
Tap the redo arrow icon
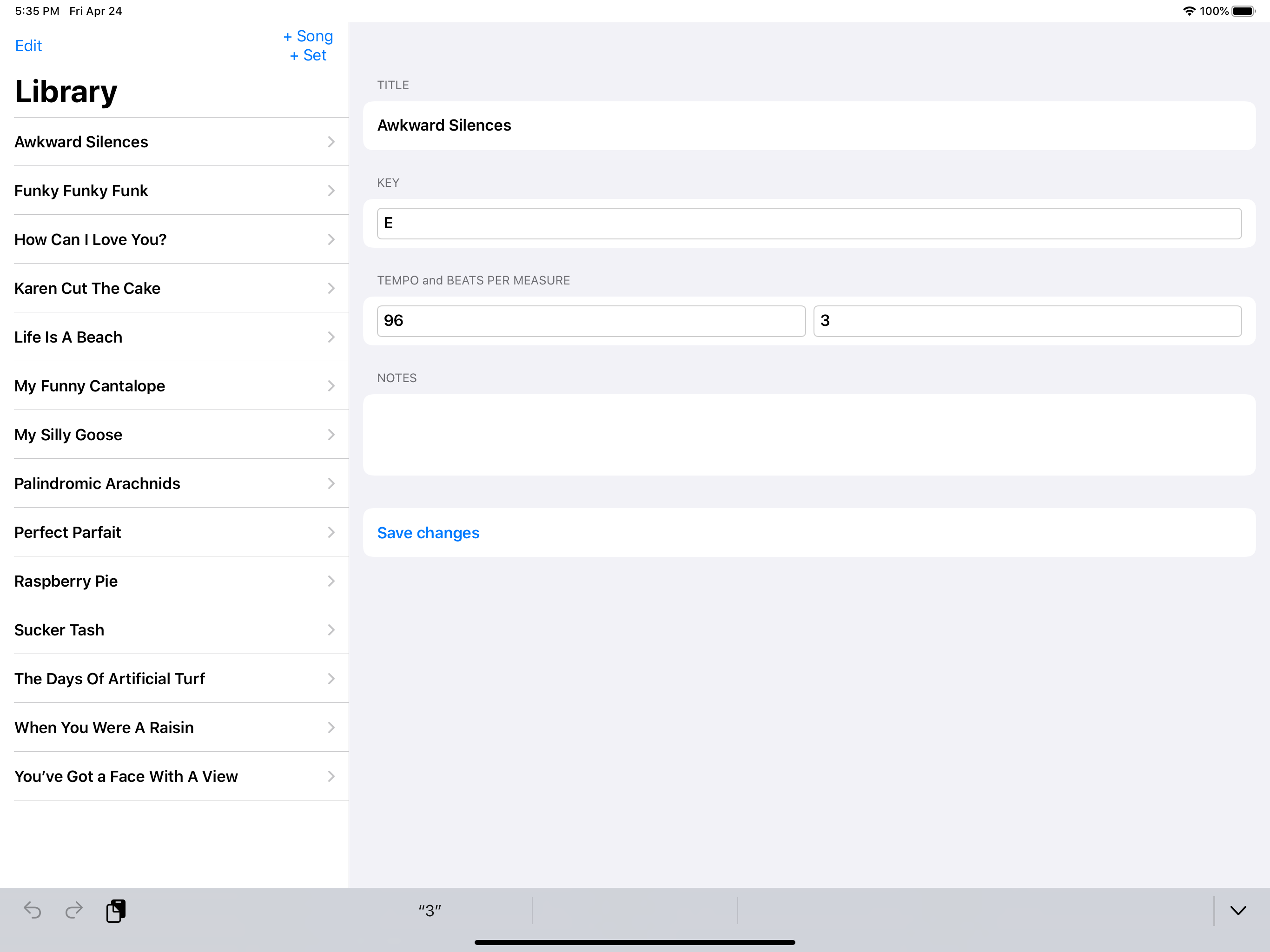tap(74, 910)
